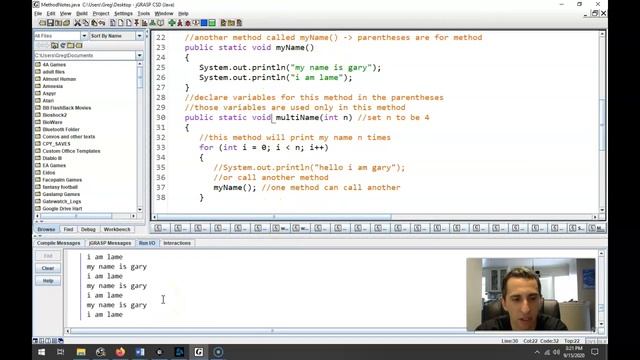
Task: Switch to the Run I/O tab
Action: 147,243
